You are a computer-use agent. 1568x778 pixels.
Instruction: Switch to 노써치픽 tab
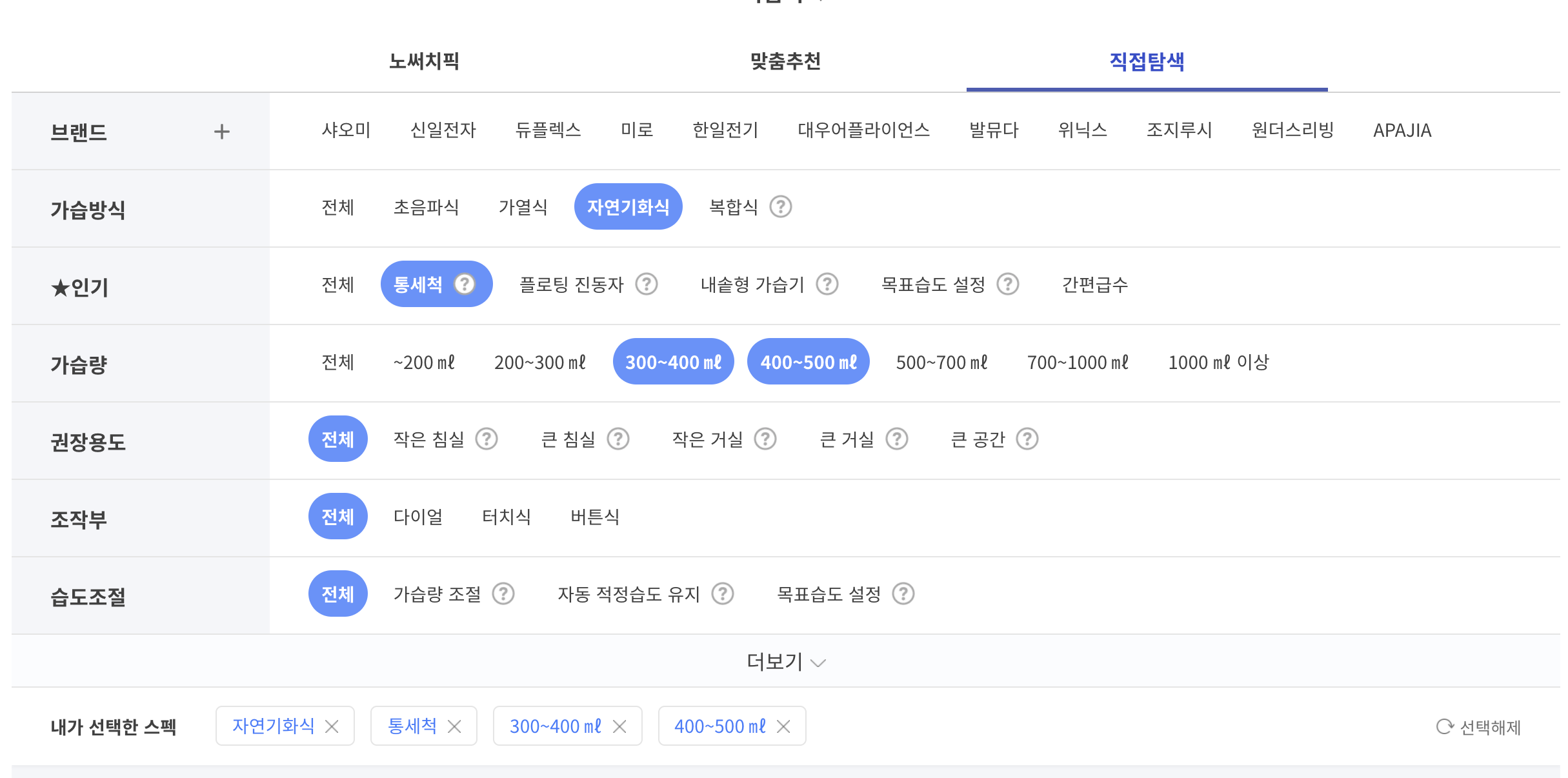tap(424, 61)
